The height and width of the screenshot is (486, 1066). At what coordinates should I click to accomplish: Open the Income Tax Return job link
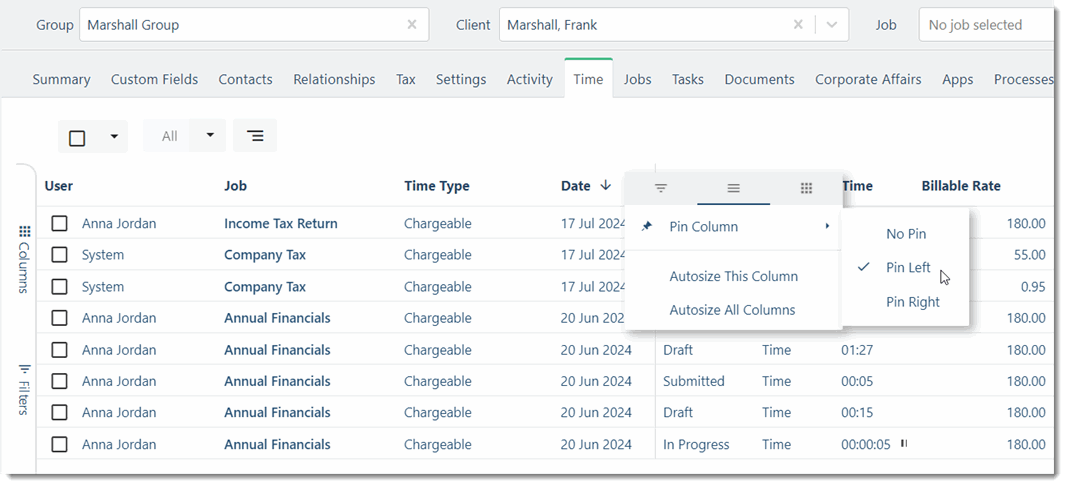(x=281, y=224)
